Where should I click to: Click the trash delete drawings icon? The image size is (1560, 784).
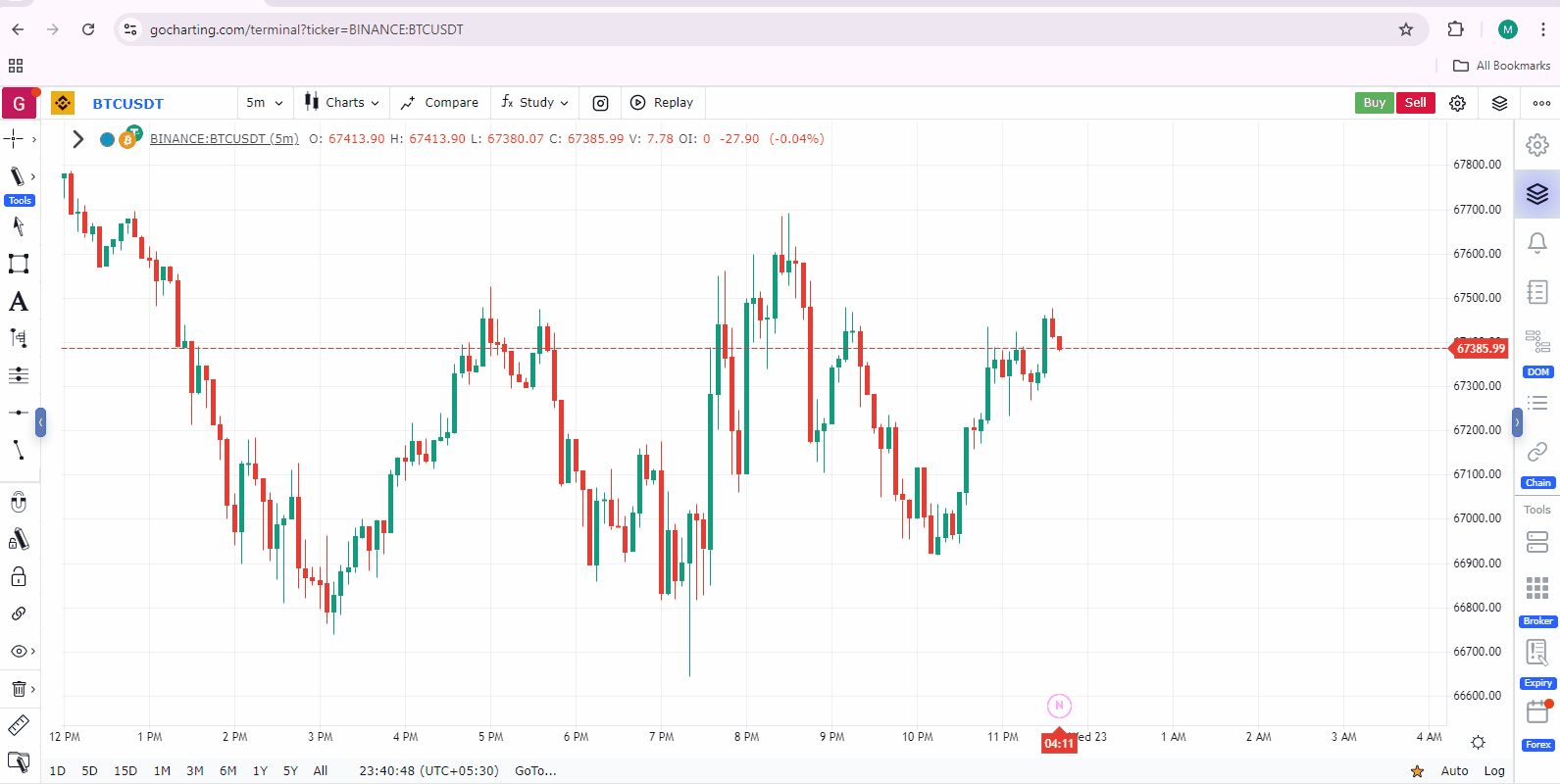[19, 689]
